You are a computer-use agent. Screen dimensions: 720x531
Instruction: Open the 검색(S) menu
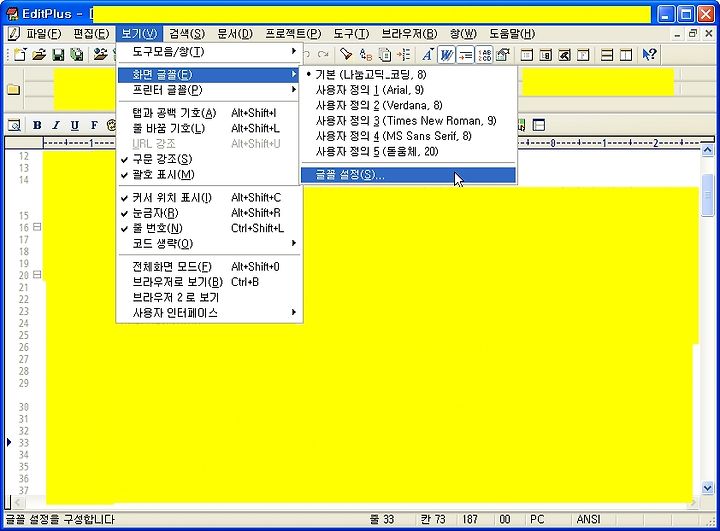click(187, 34)
